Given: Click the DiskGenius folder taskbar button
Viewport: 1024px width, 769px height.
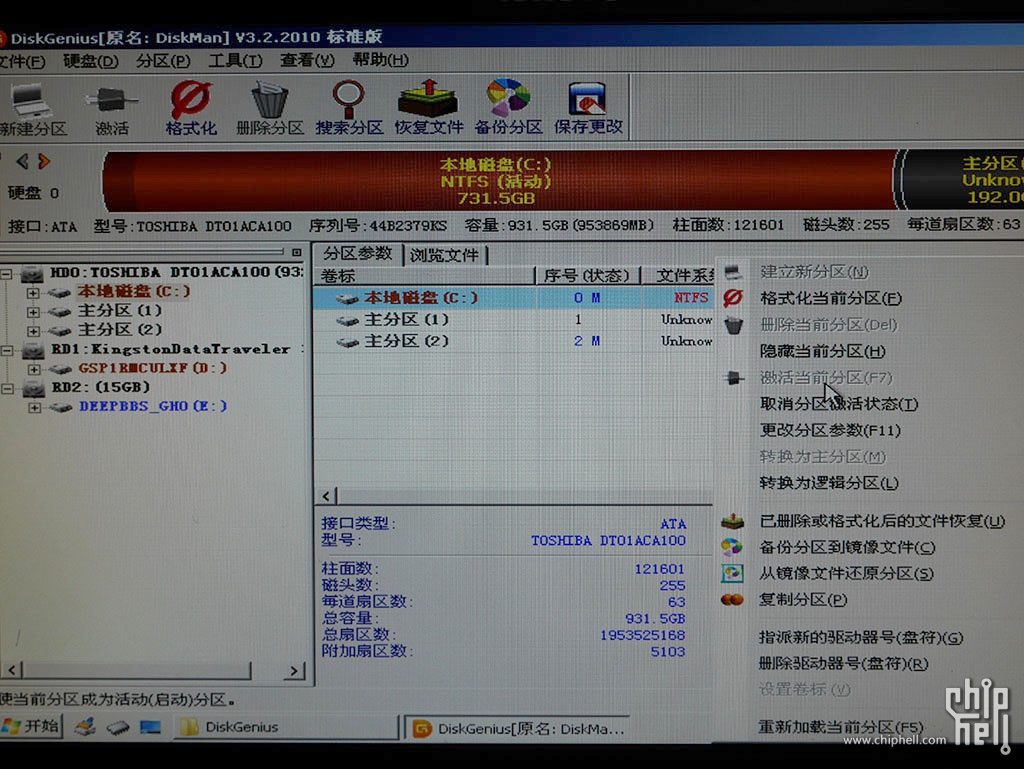Looking at the screenshot, I should coord(285,727).
